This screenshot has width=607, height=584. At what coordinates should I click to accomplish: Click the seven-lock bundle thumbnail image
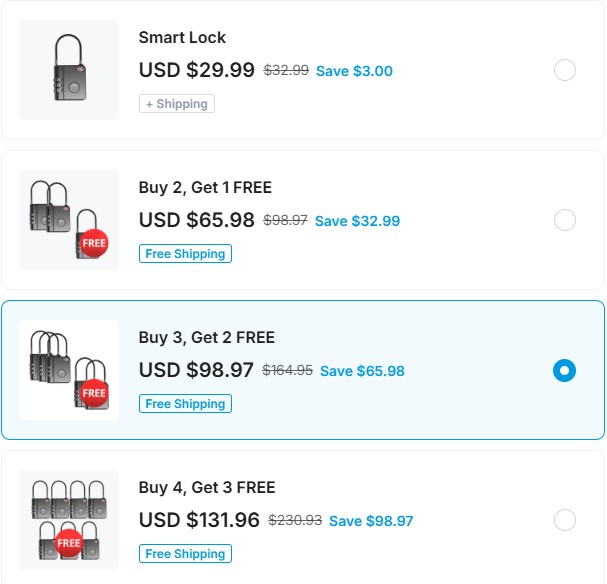tap(68, 520)
